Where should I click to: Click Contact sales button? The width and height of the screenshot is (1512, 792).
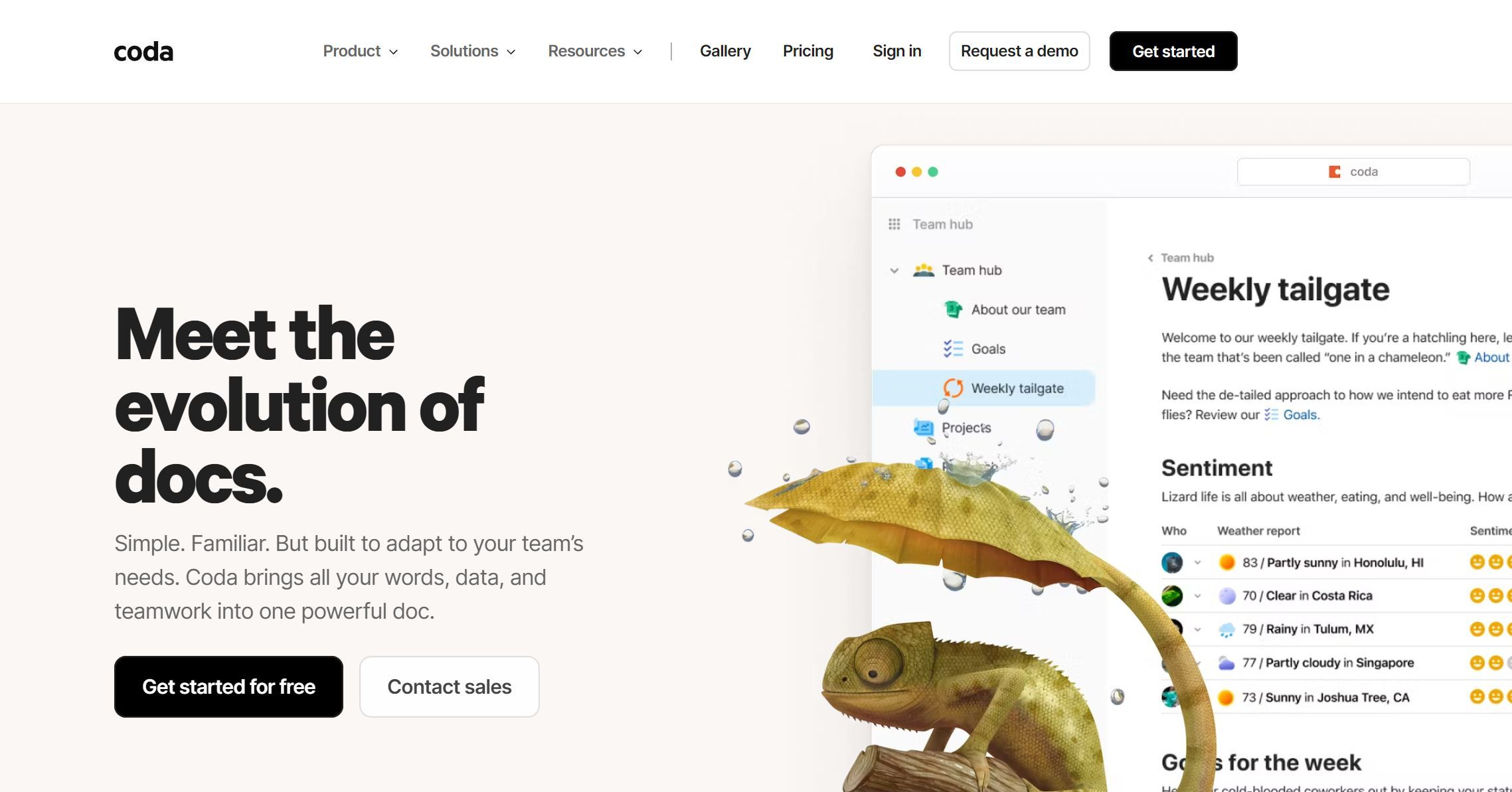(449, 687)
